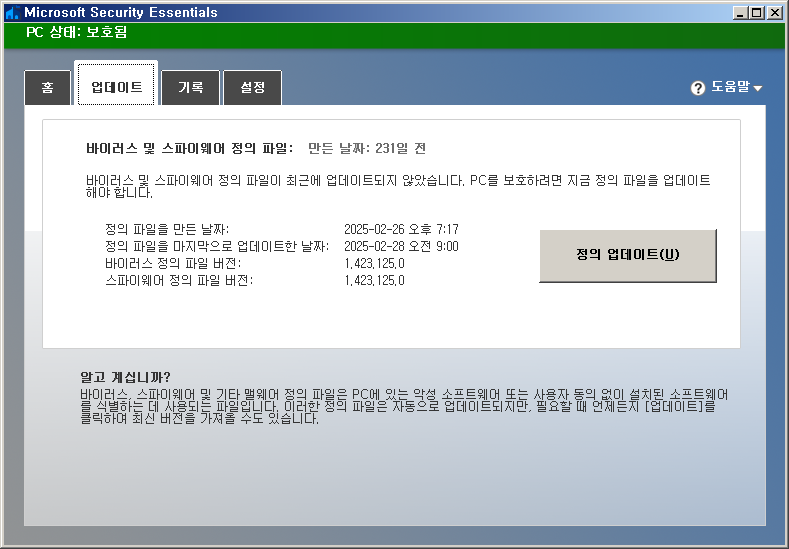The height and width of the screenshot is (549, 789).
Task: Click the Security Essentials title bar icon
Action: (x=12, y=13)
